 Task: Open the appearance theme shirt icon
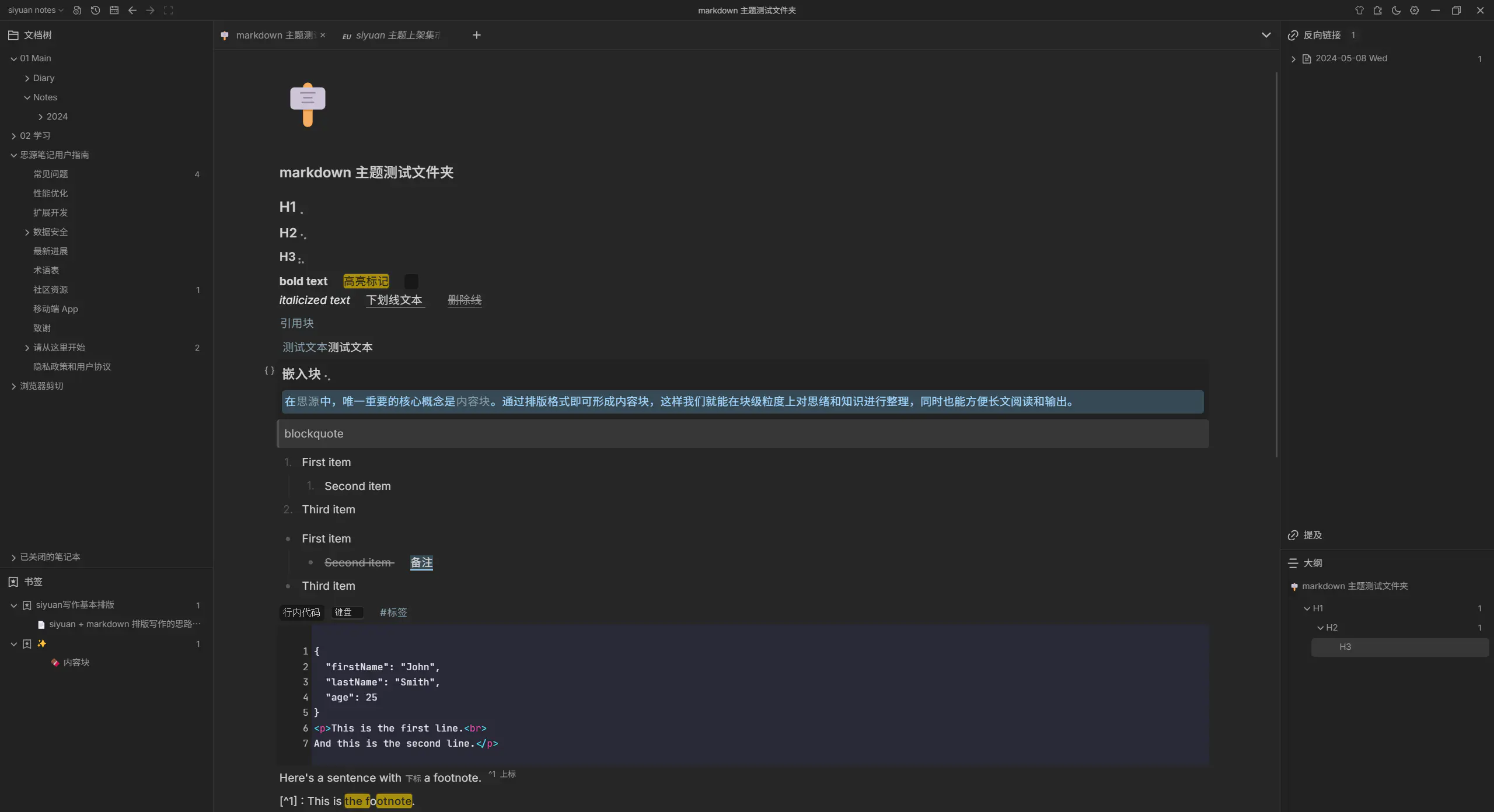click(1359, 10)
